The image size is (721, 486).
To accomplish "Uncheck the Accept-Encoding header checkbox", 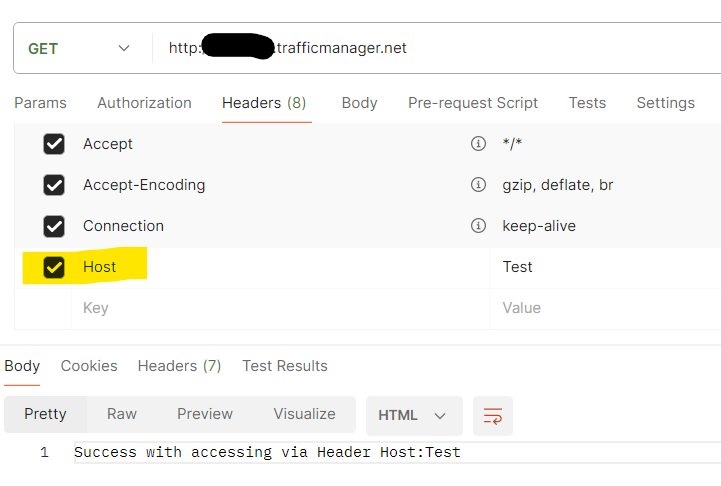I will point(54,185).
